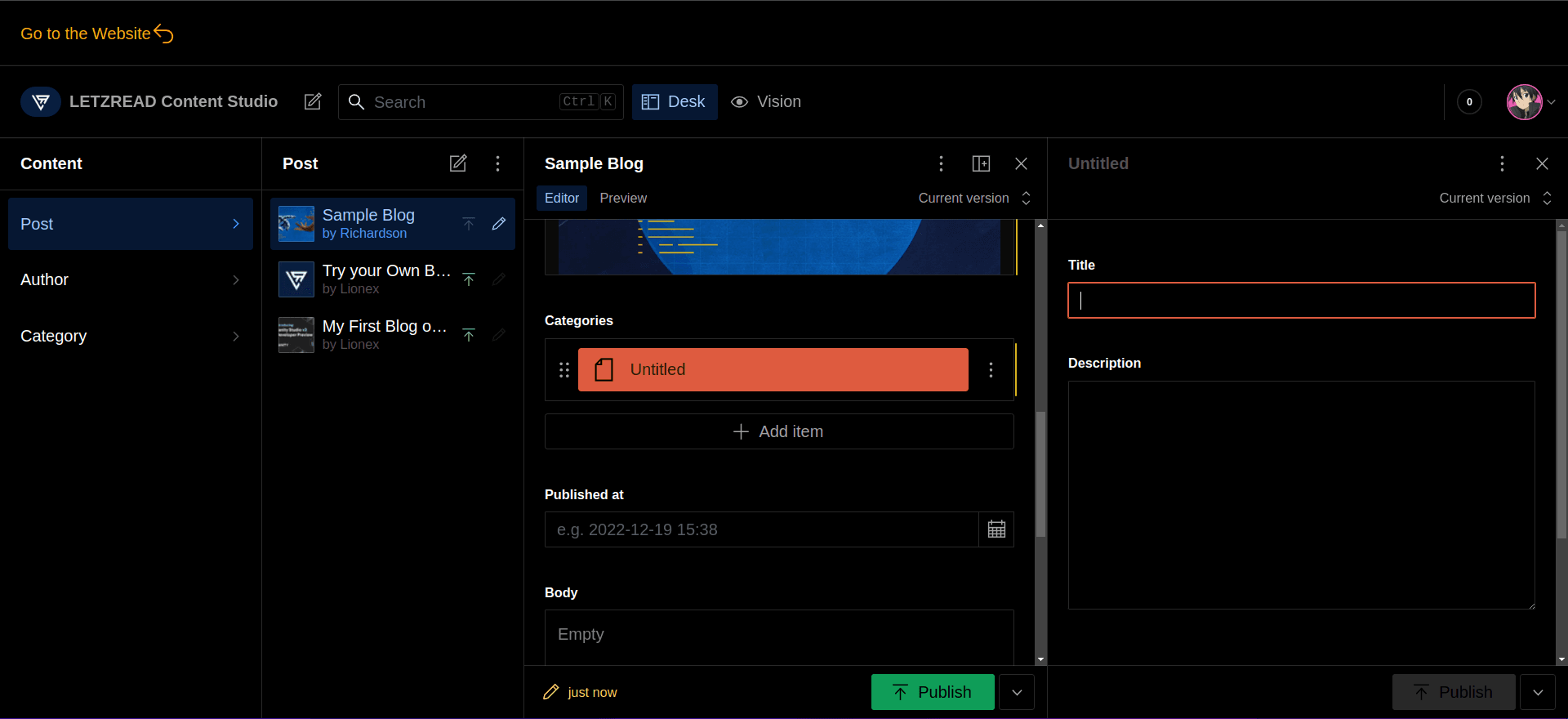
Task: Expand Author chevron arrow
Action: pyautogui.click(x=236, y=279)
